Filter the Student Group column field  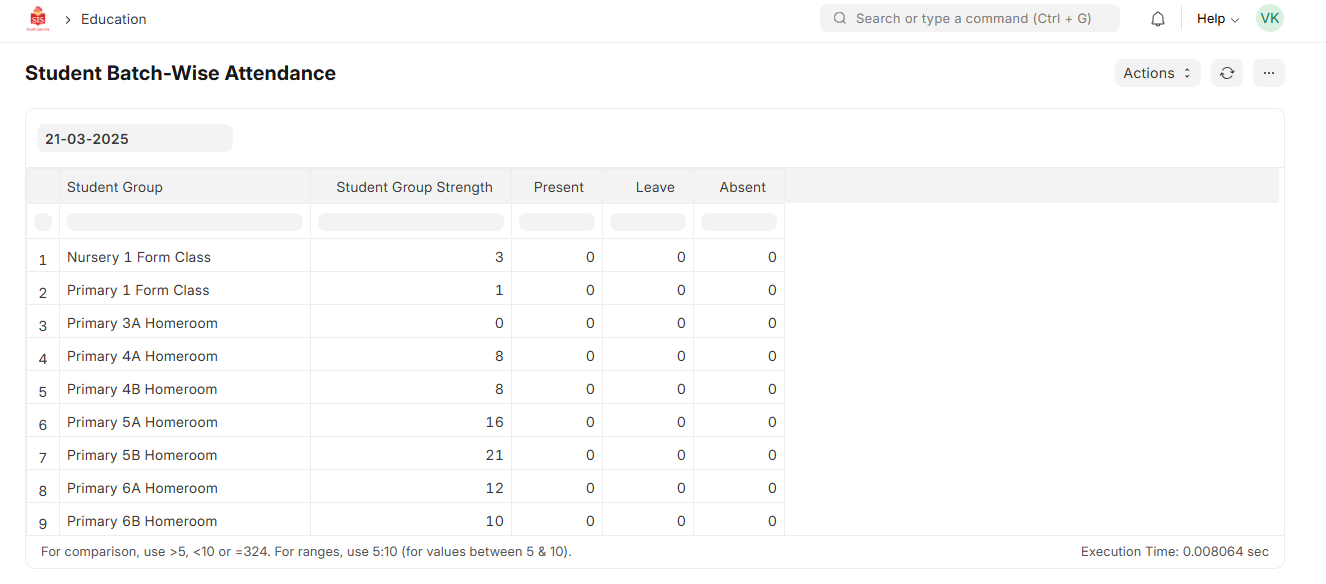coord(185,222)
